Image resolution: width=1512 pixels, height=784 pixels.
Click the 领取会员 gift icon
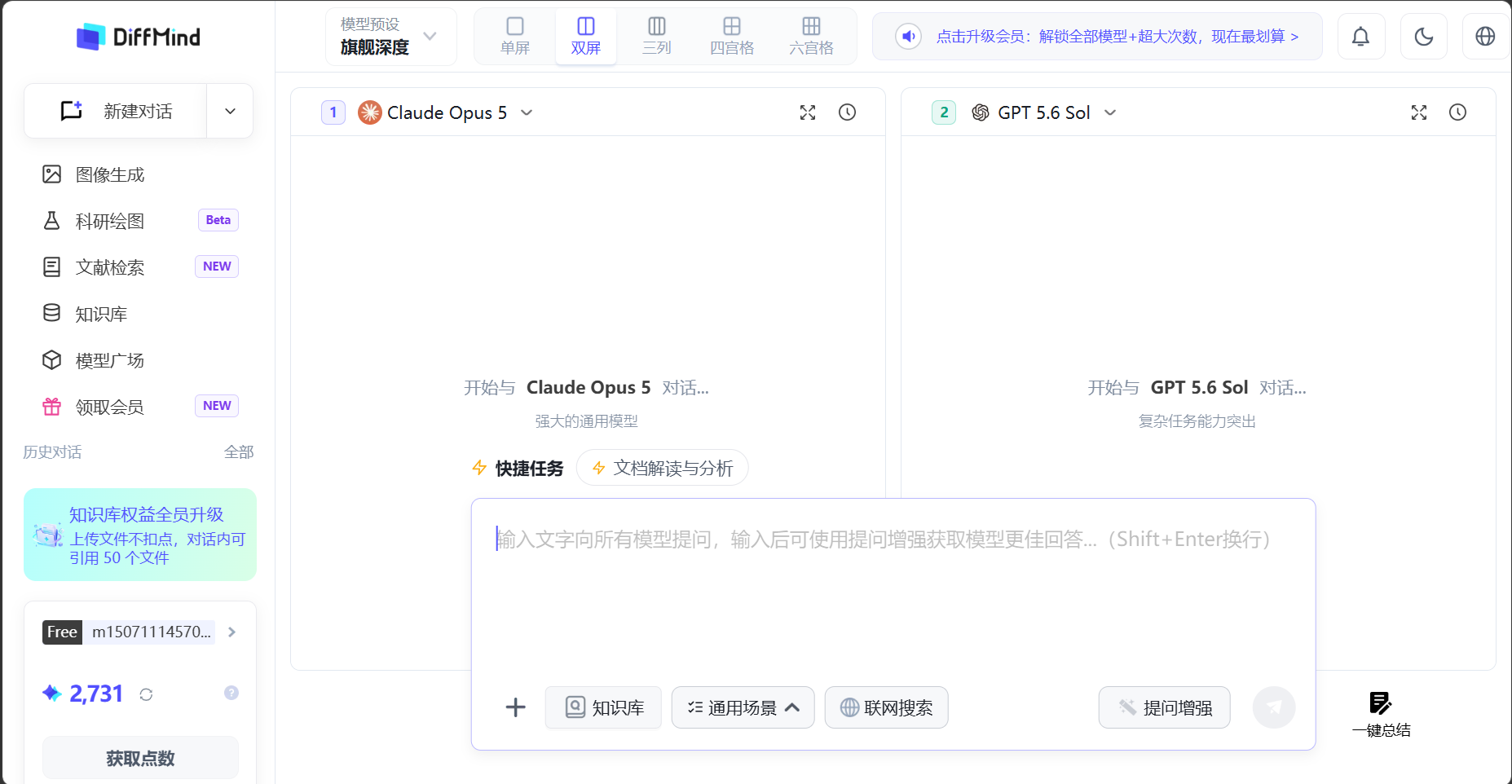(52, 407)
